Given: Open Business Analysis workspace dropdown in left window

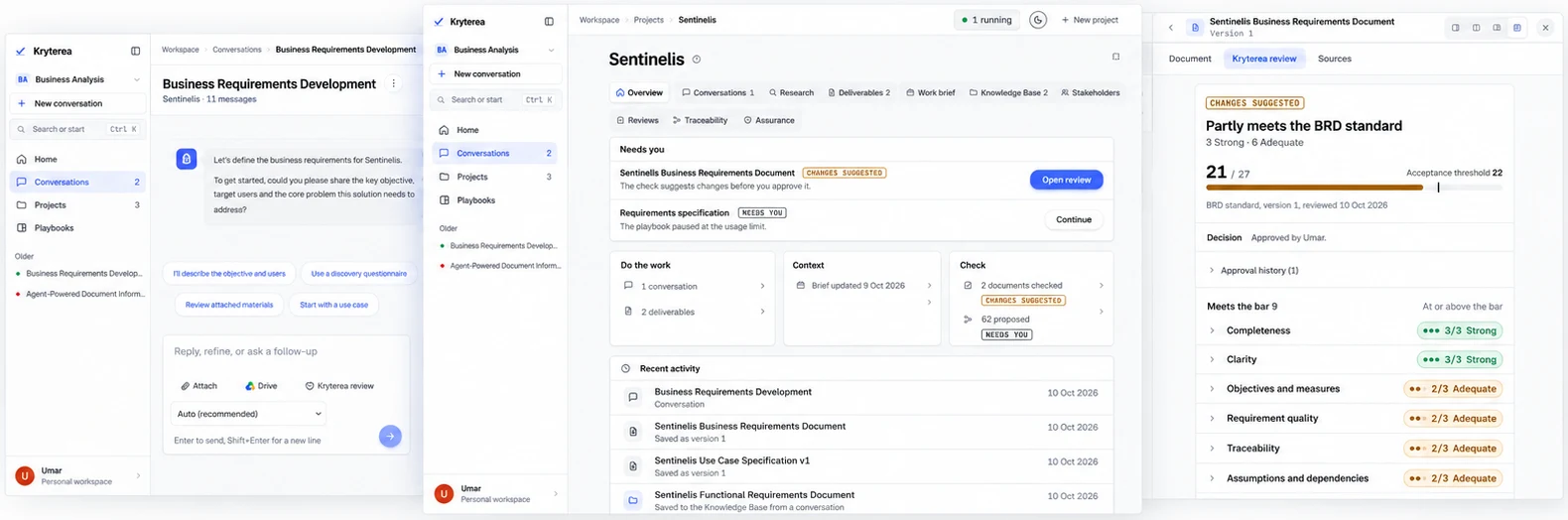Looking at the screenshot, I should click(77, 79).
